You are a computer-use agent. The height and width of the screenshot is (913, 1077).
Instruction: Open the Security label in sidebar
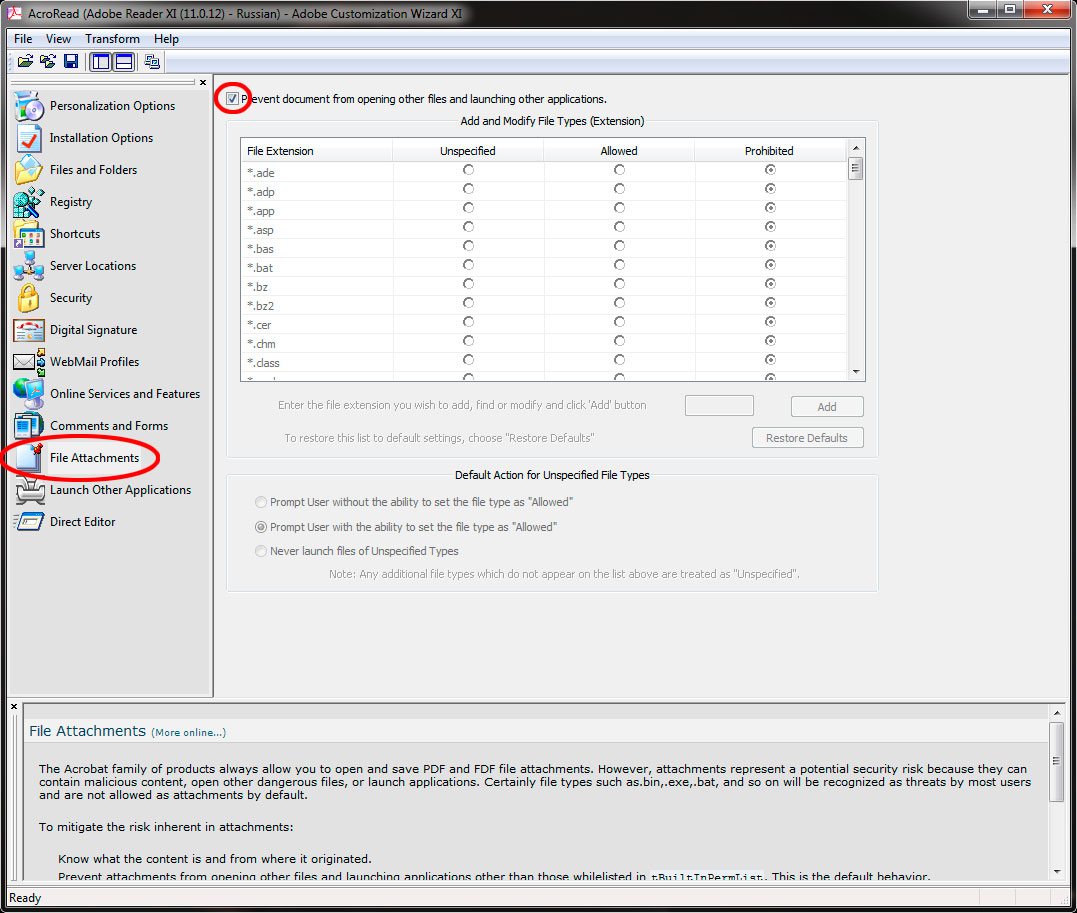[71, 298]
